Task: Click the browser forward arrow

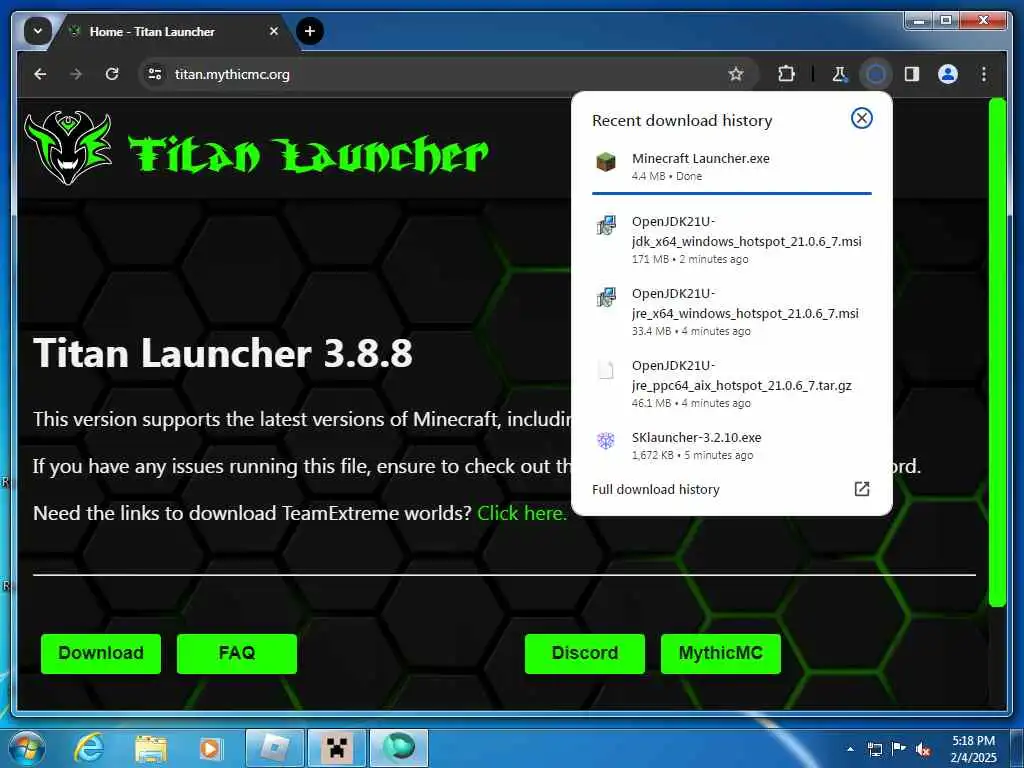Action: pyautogui.click(x=76, y=74)
